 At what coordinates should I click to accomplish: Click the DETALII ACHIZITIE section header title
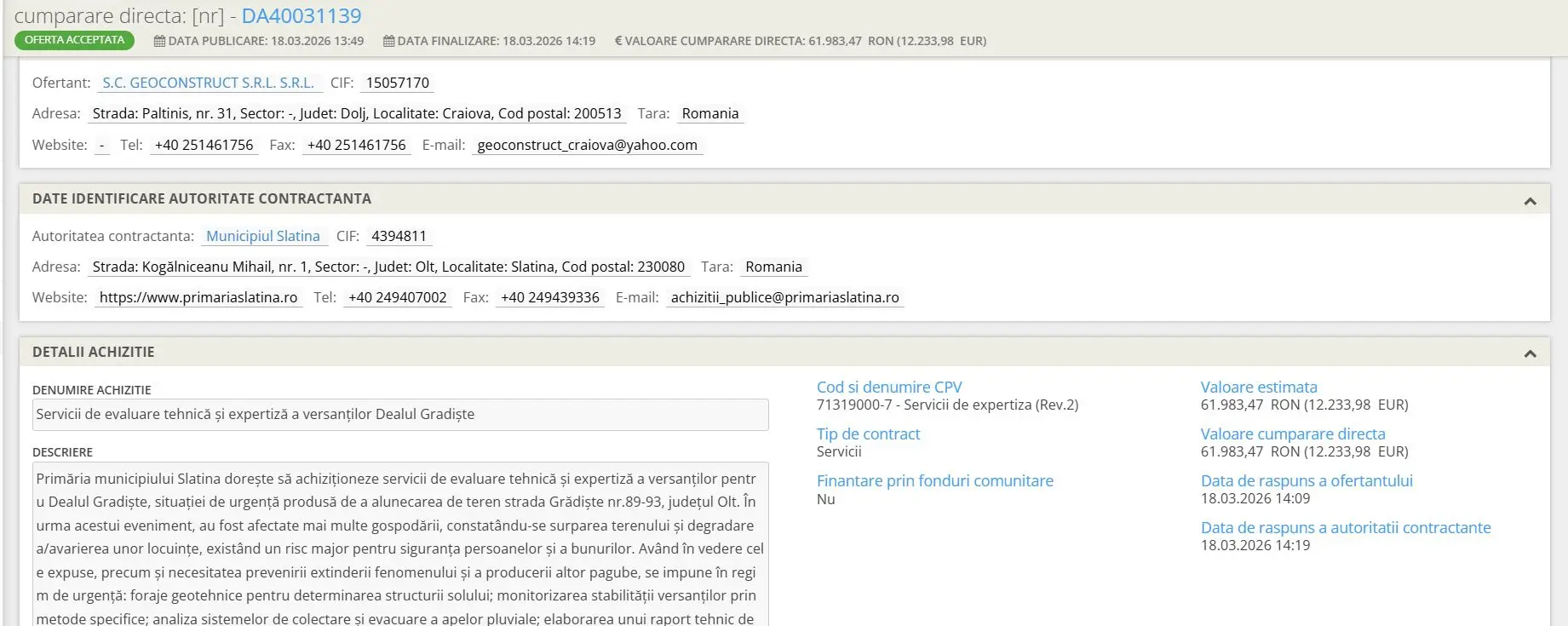coord(94,352)
